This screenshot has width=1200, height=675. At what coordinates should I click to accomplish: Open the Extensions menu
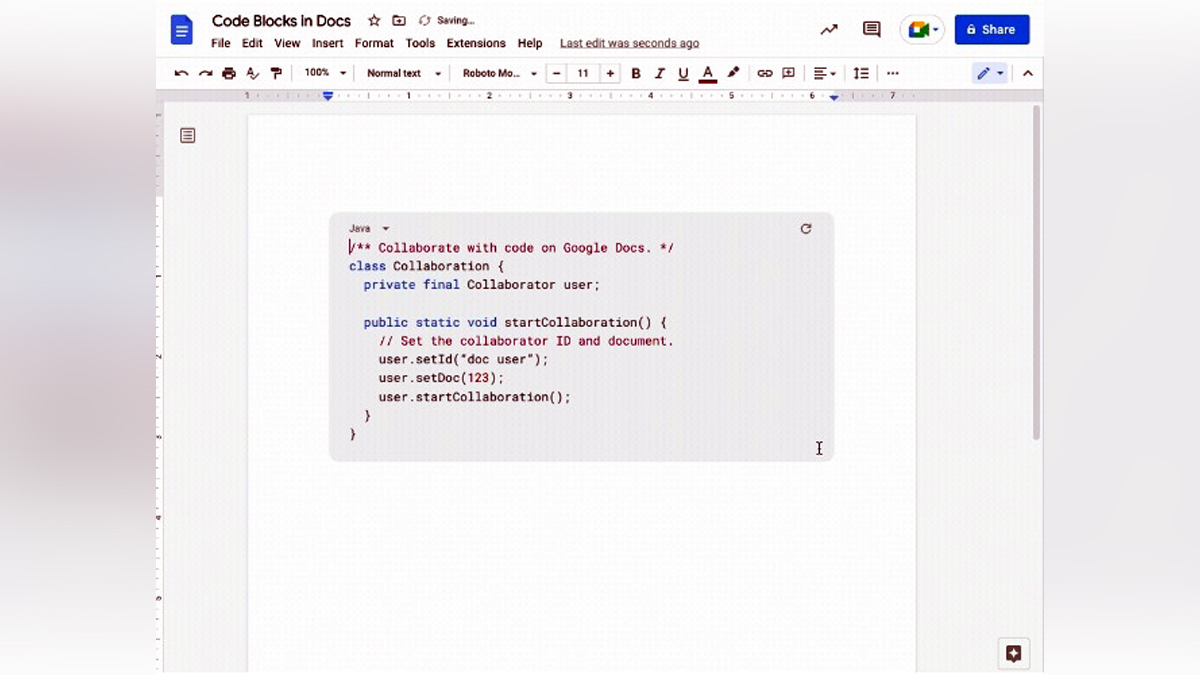click(x=476, y=43)
